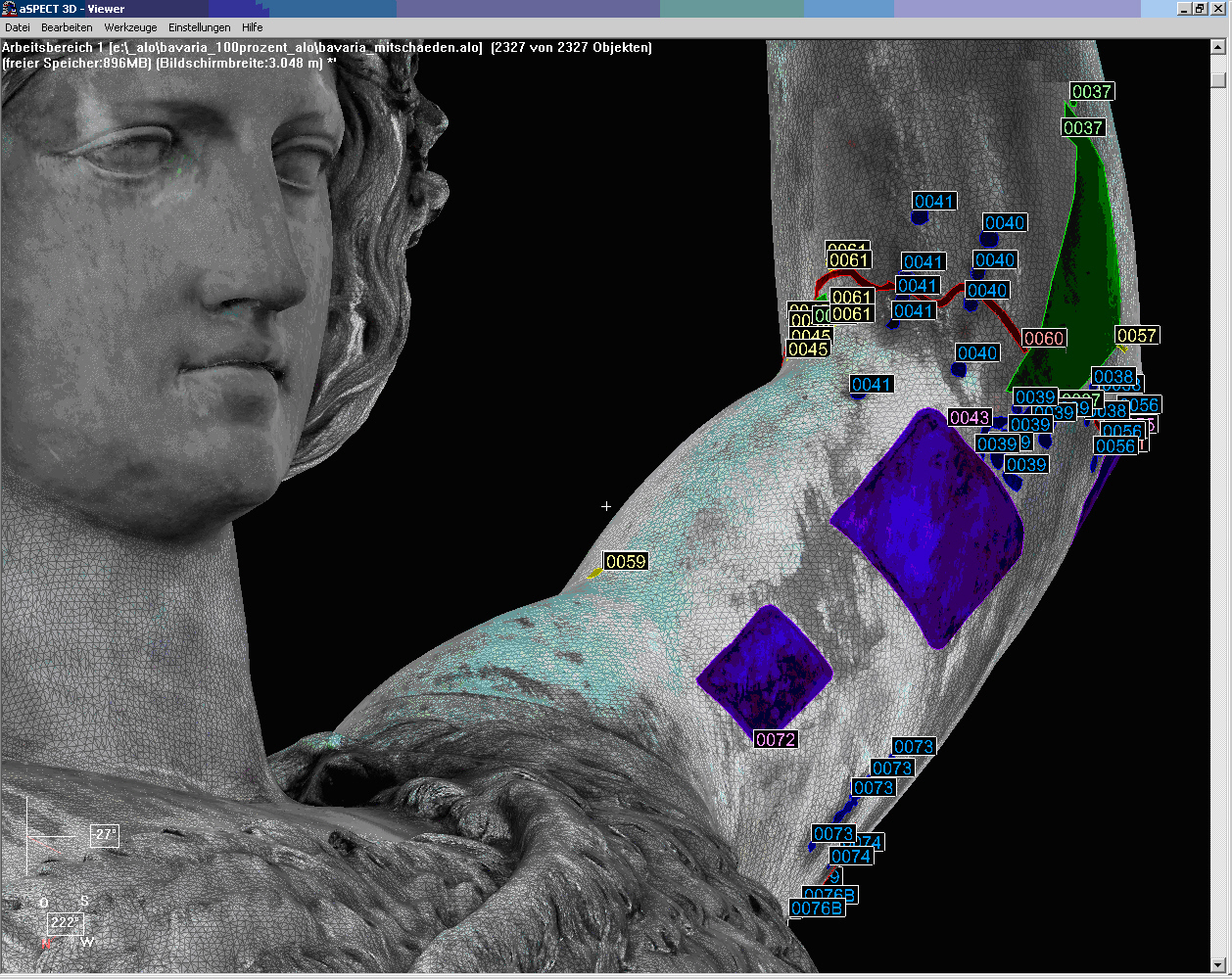Image resolution: width=1232 pixels, height=979 pixels.
Task: Click the 222° compass heading indicator
Action: (x=65, y=923)
